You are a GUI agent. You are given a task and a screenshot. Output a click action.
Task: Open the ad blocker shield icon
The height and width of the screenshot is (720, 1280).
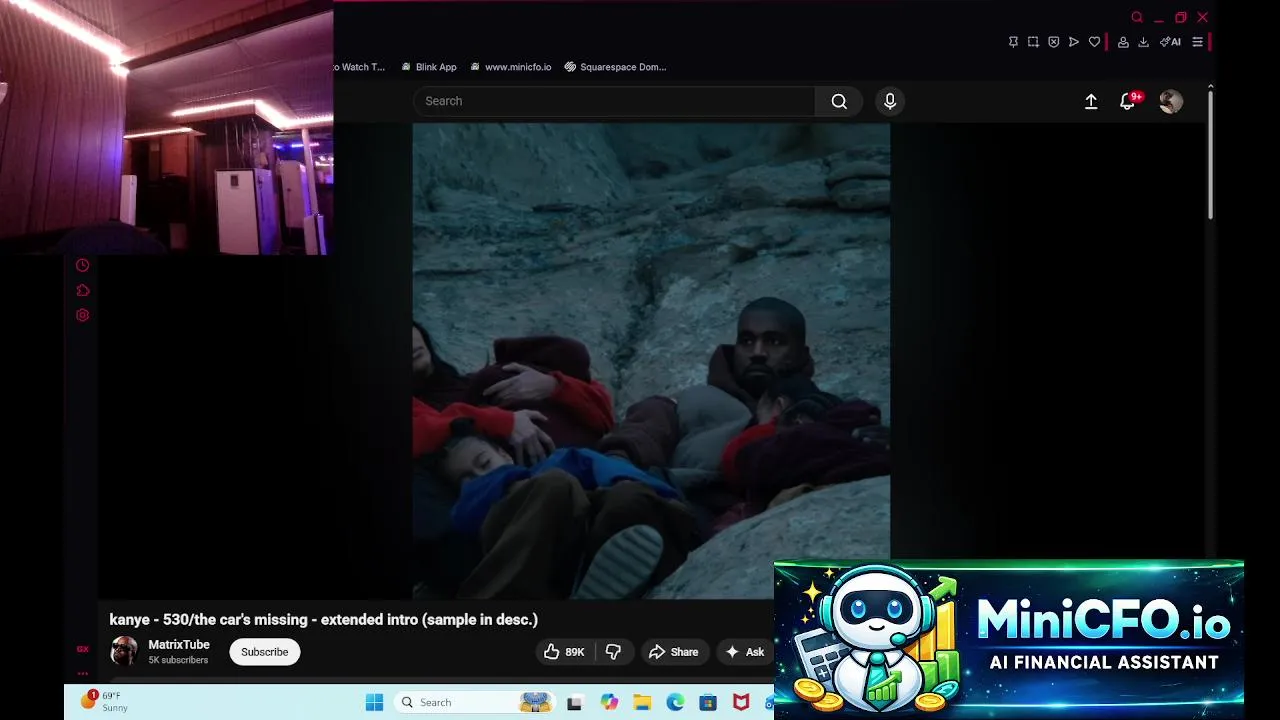[1053, 42]
